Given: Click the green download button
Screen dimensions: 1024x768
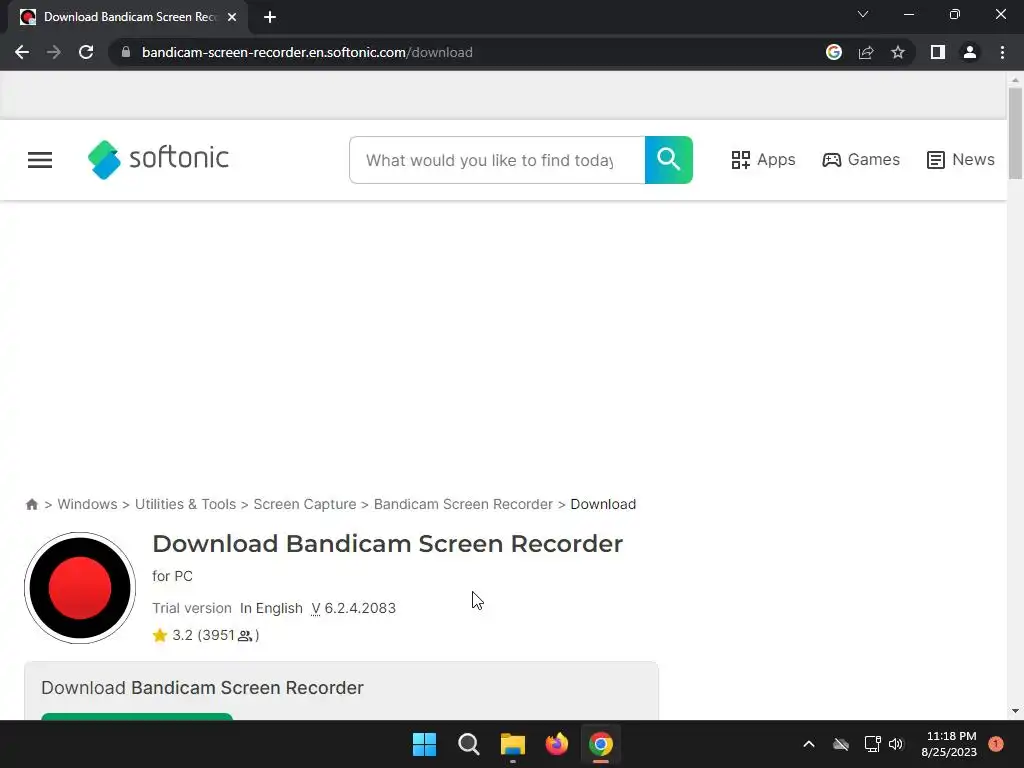Looking at the screenshot, I should [x=137, y=716].
